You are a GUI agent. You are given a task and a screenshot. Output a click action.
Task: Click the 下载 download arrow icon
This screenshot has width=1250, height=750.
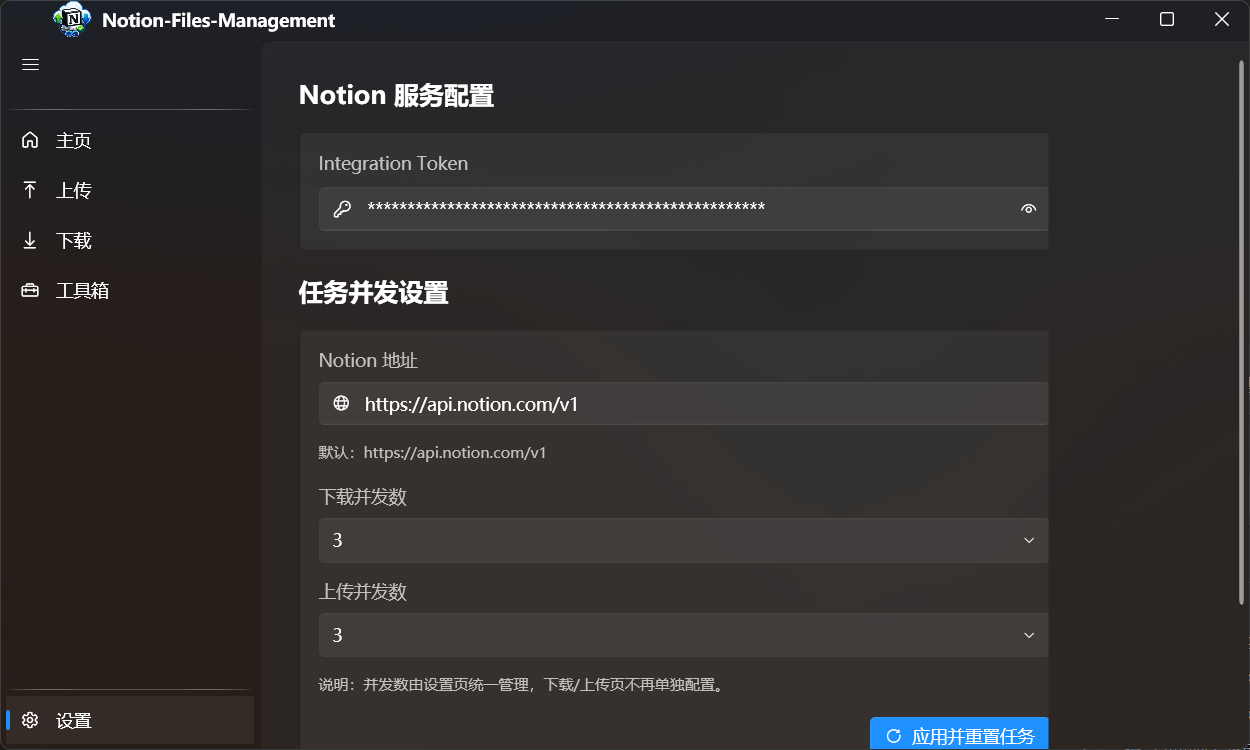(30, 240)
